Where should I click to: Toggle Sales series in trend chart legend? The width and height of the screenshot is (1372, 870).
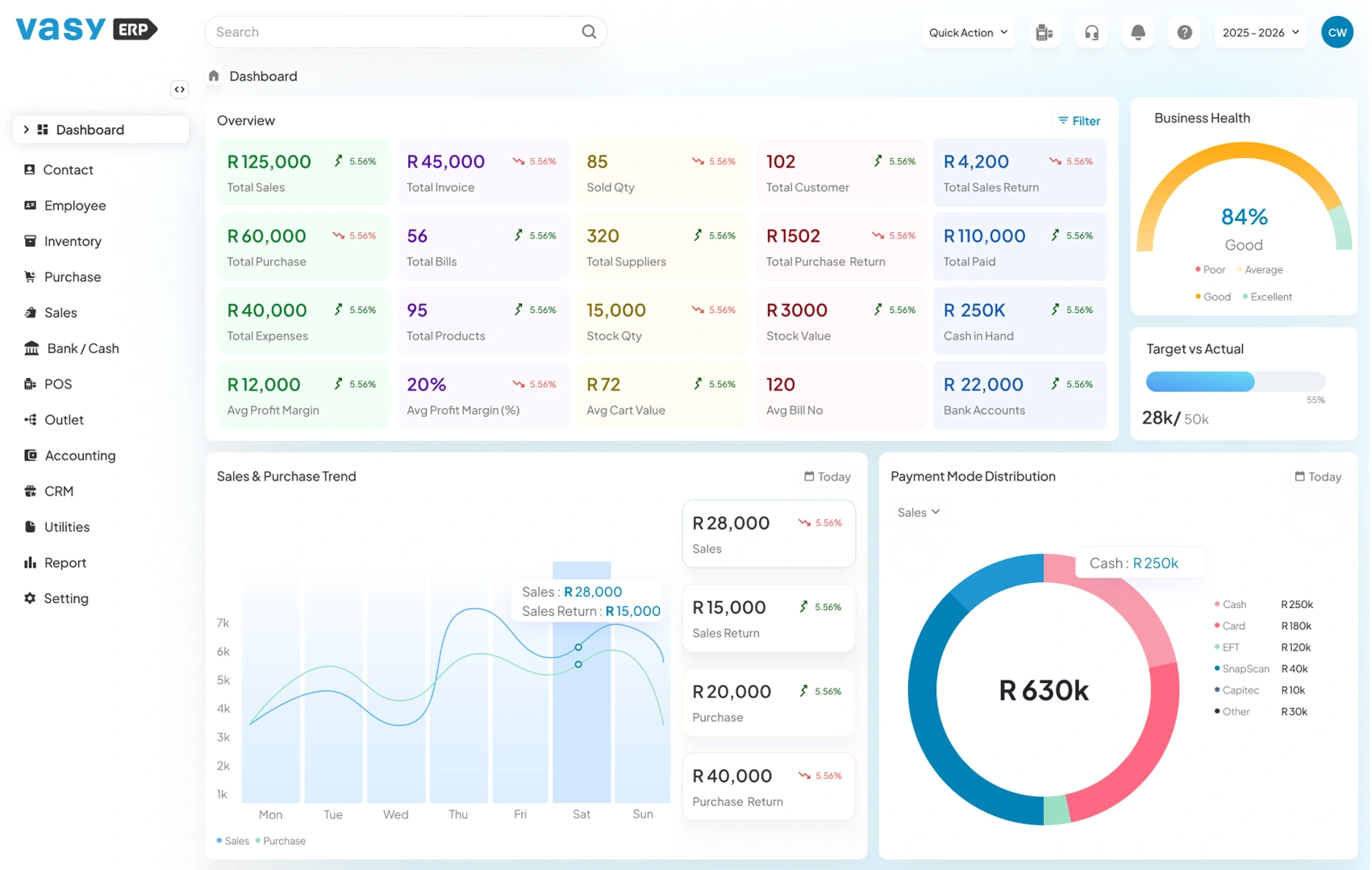coord(233,841)
